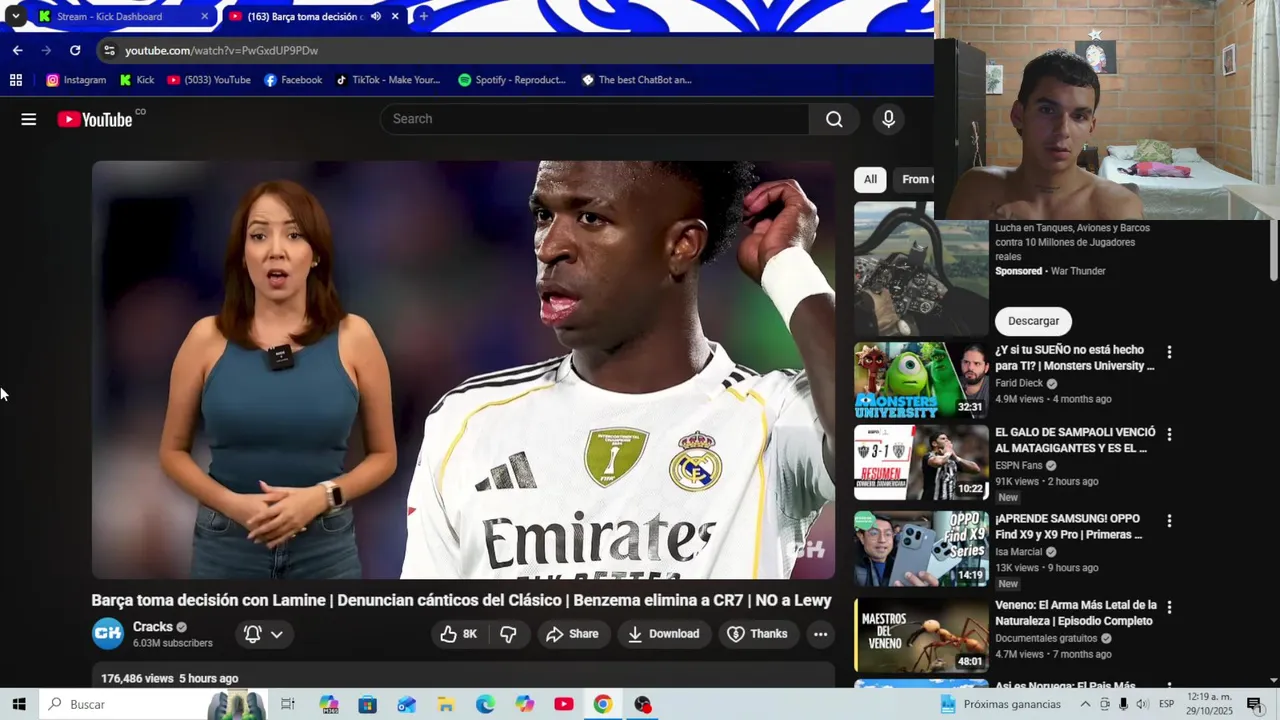The height and width of the screenshot is (720, 1280).
Task: Open the Spotify bookmark
Action: pos(511,80)
